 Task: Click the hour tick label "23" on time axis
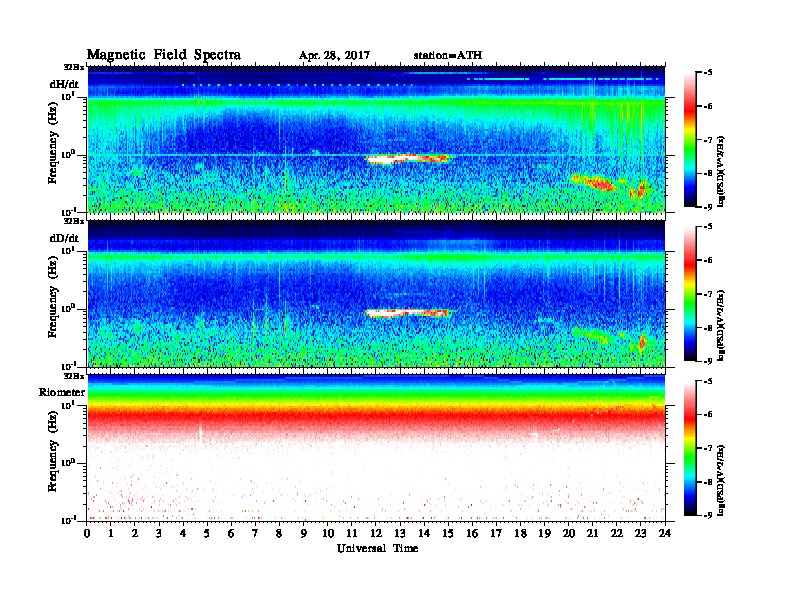[x=640, y=533]
